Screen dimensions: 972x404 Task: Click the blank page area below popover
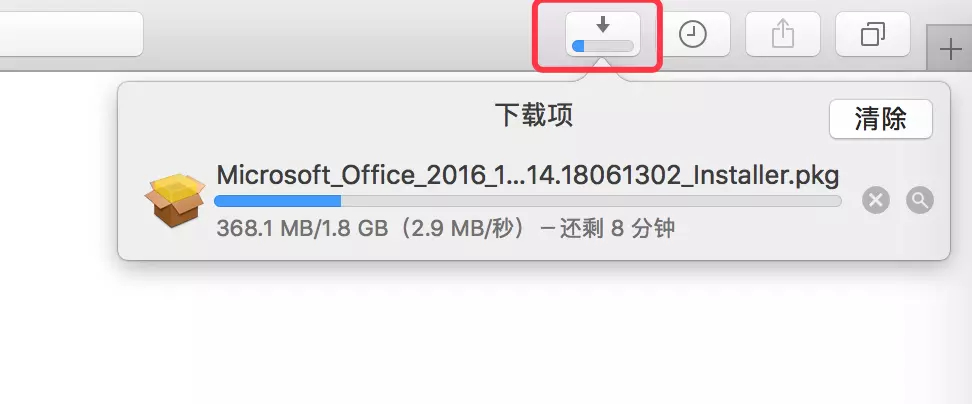pyautogui.click(x=486, y=335)
